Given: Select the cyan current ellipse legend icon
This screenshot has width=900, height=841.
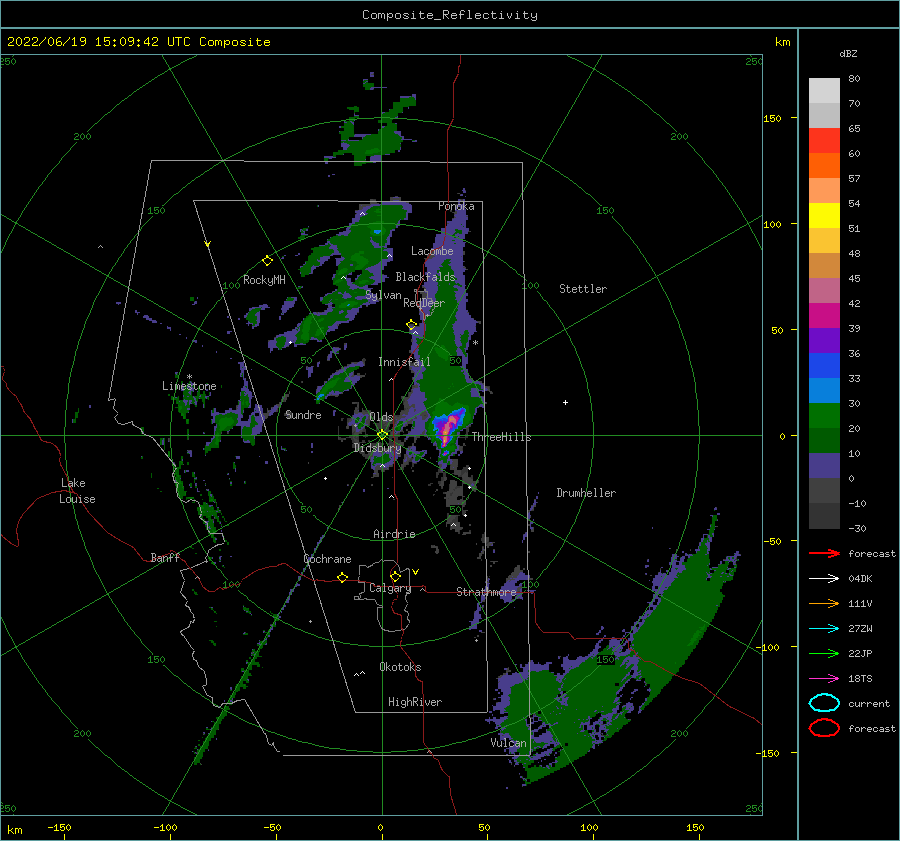Looking at the screenshot, I should tap(824, 703).
